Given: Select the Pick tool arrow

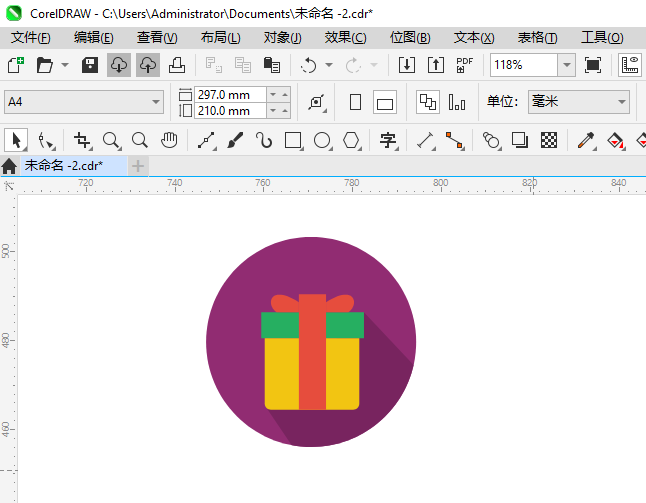Looking at the screenshot, I should [x=16, y=140].
